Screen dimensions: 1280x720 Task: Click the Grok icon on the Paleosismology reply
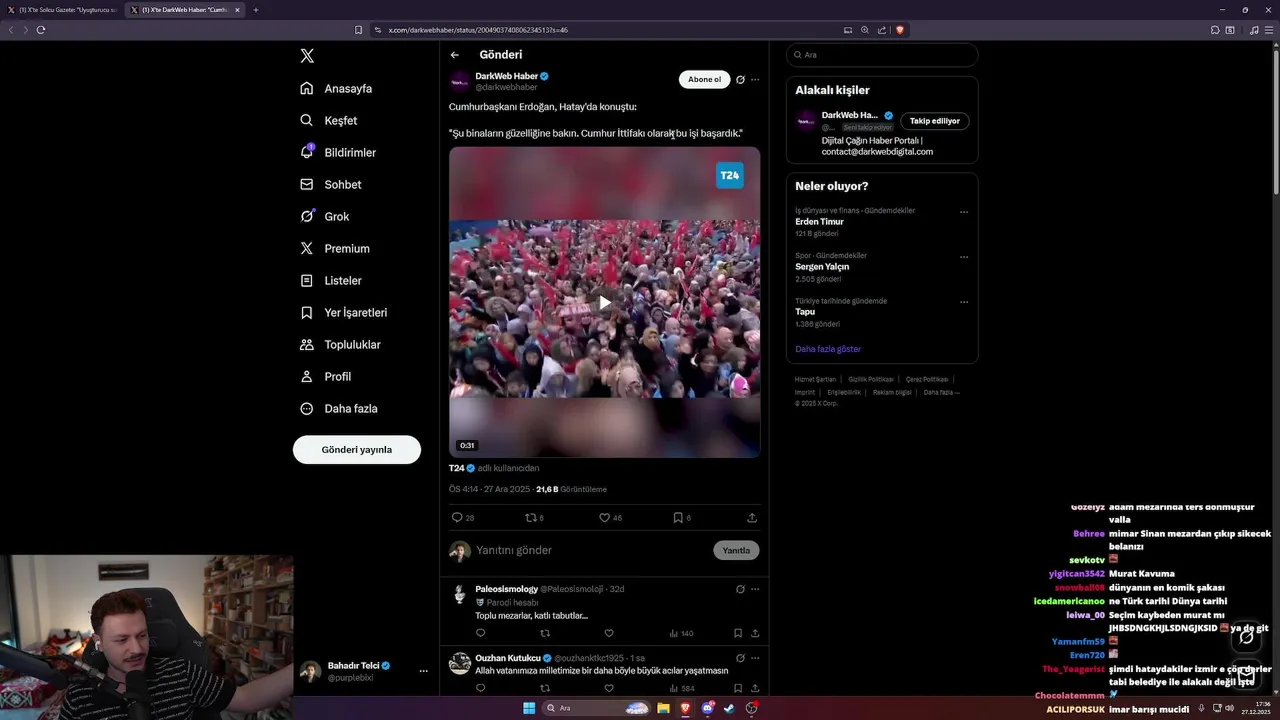740,589
